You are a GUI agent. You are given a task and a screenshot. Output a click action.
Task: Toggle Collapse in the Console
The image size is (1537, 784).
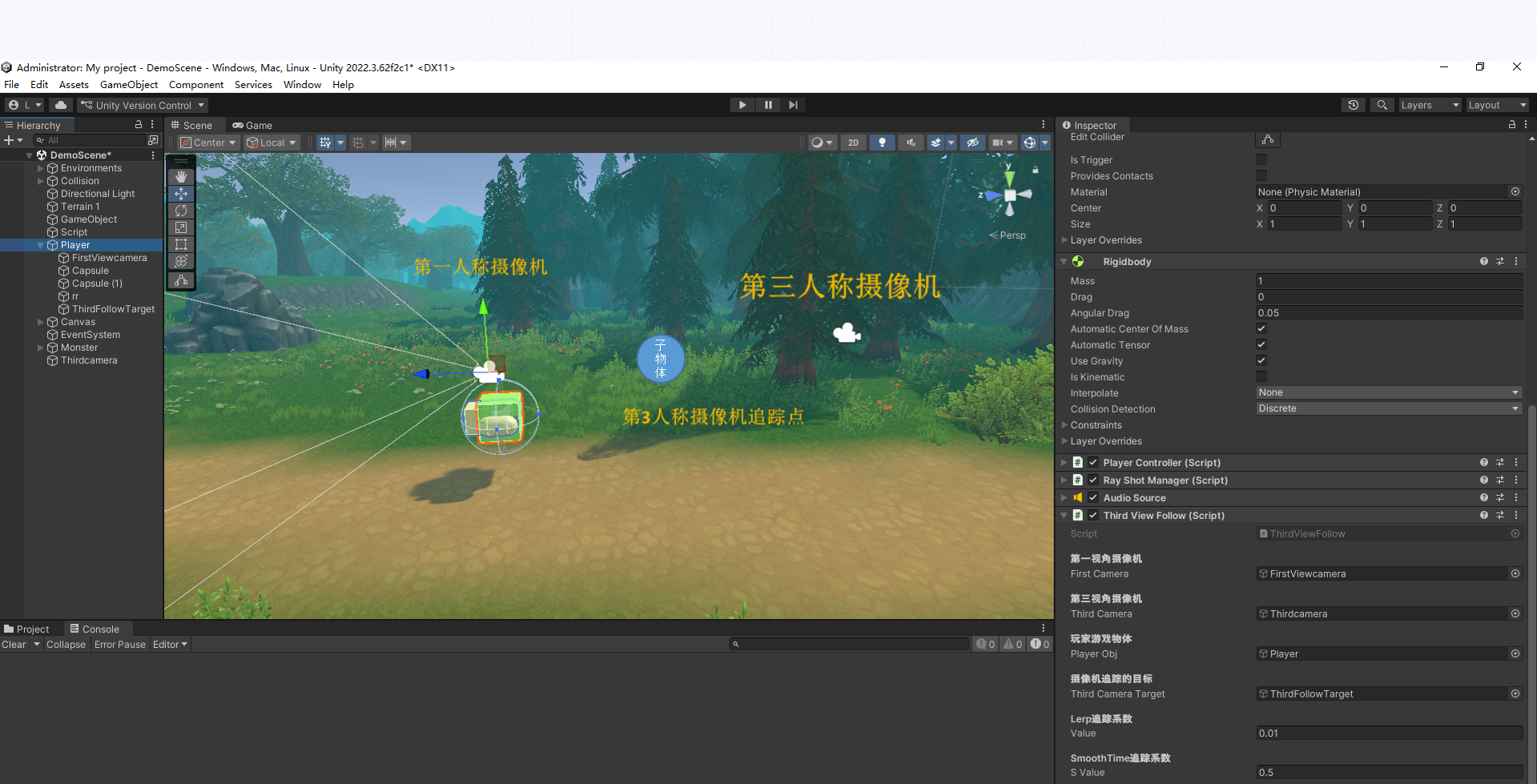pyautogui.click(x=66, y=645)
